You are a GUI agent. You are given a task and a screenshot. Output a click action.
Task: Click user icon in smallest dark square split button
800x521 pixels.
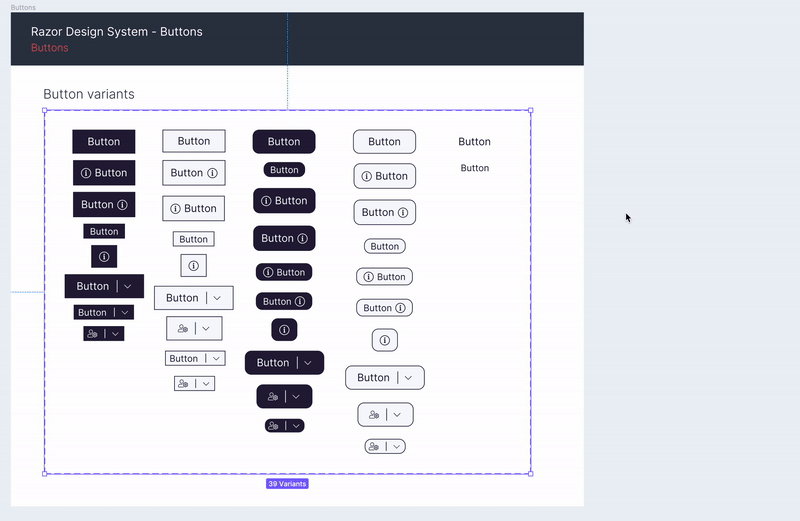pos(93,334)
